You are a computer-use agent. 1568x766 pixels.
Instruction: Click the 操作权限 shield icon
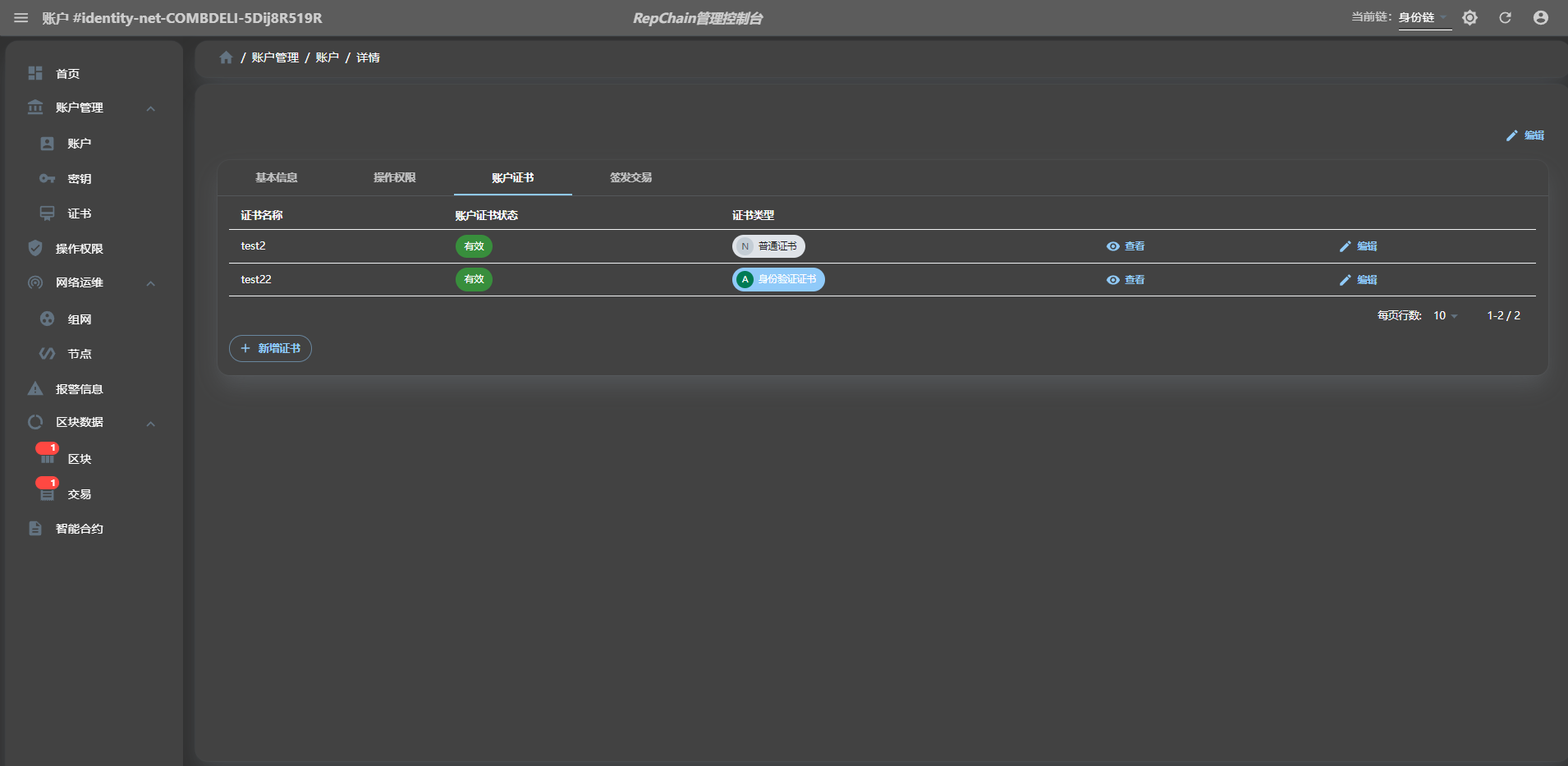[35, 248]
